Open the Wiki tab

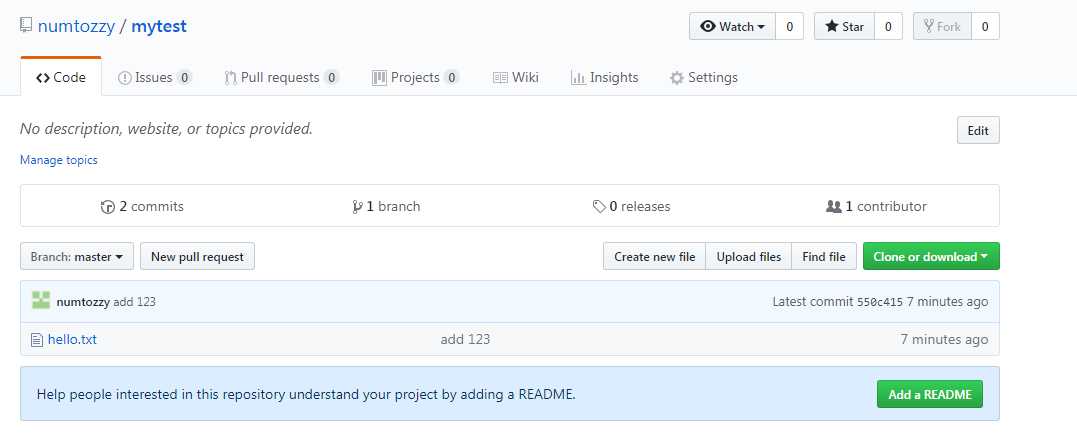coord(516,78)
